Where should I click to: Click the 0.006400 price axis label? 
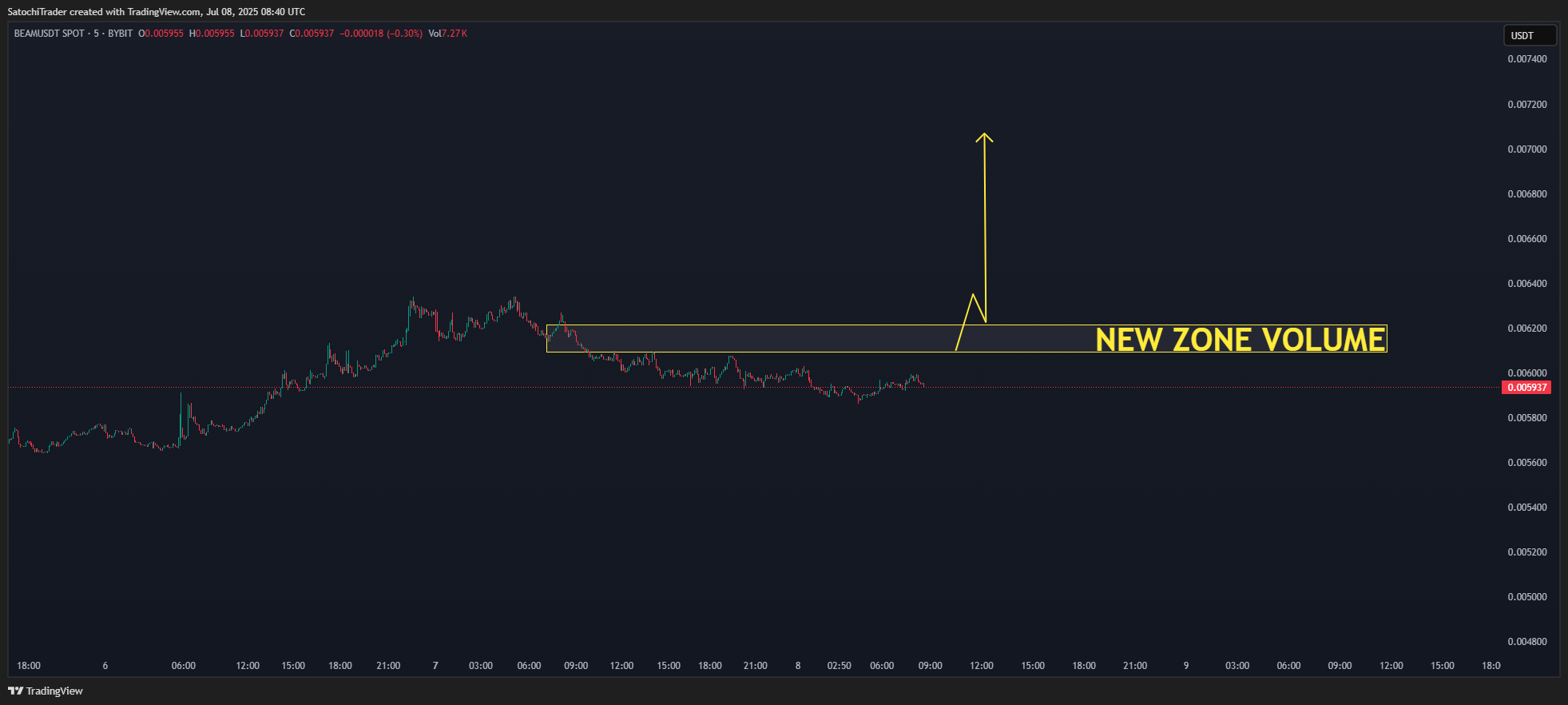1527,284
